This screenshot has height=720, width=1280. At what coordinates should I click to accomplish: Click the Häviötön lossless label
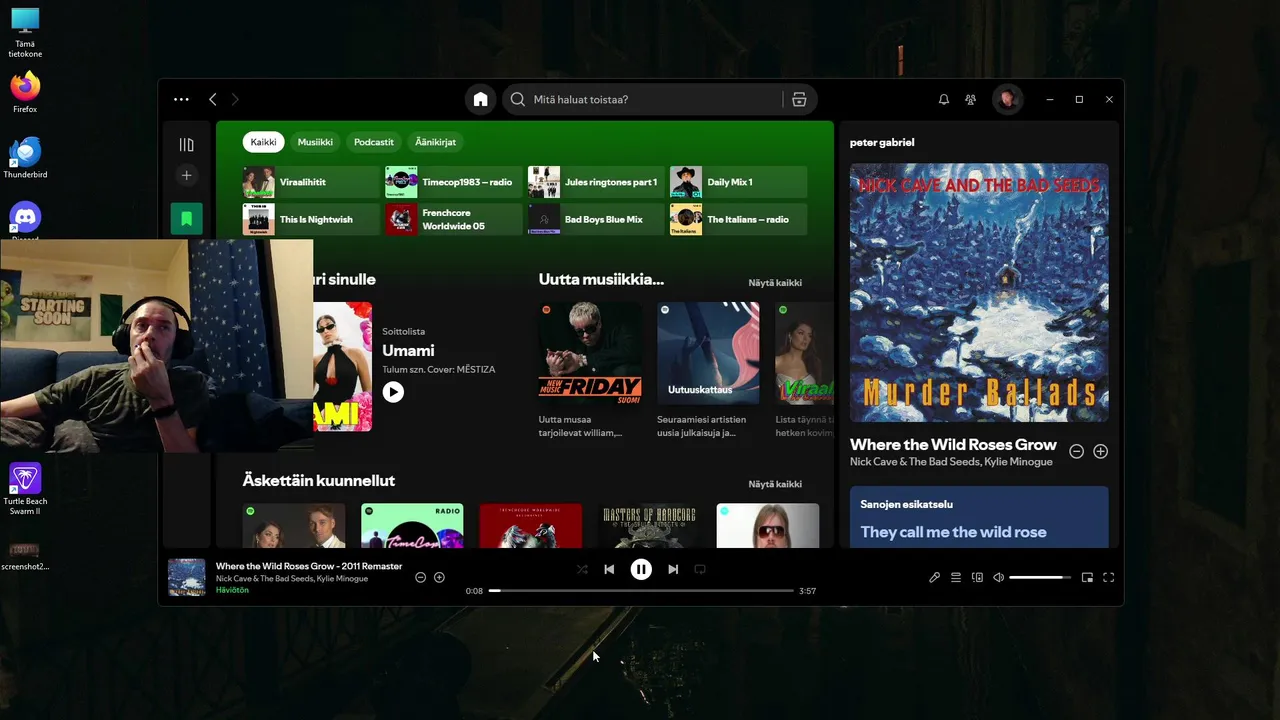[232, 590]
